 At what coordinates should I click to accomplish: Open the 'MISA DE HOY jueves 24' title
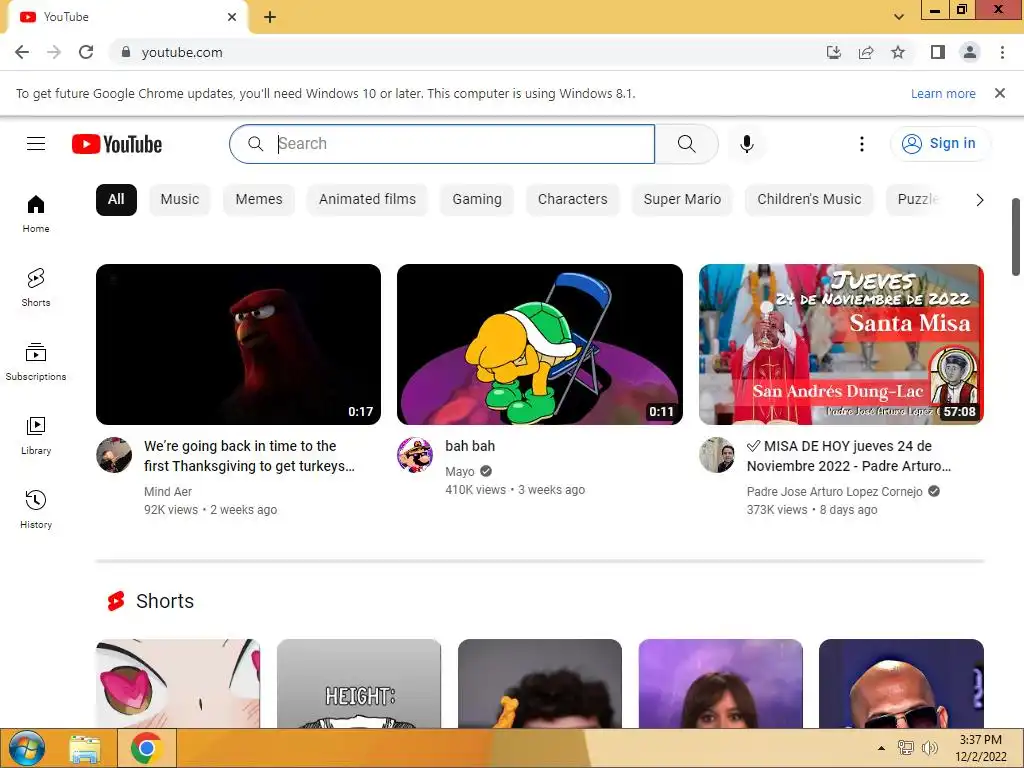pos(848,456)
